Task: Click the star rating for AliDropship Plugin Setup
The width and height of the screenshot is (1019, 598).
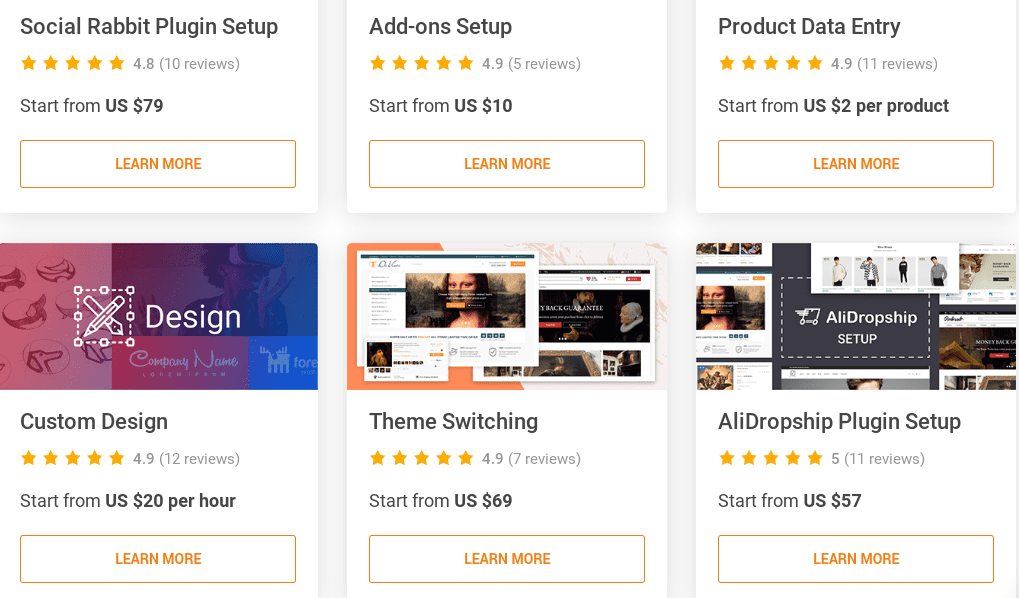Action: click(771, 458)
